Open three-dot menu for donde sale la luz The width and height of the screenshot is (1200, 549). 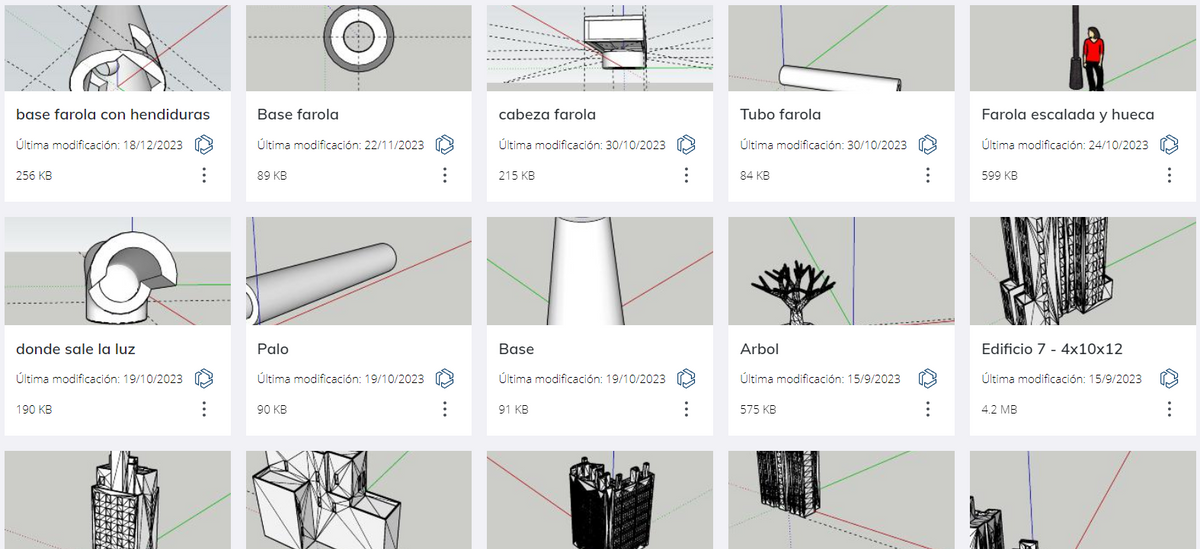204,409
